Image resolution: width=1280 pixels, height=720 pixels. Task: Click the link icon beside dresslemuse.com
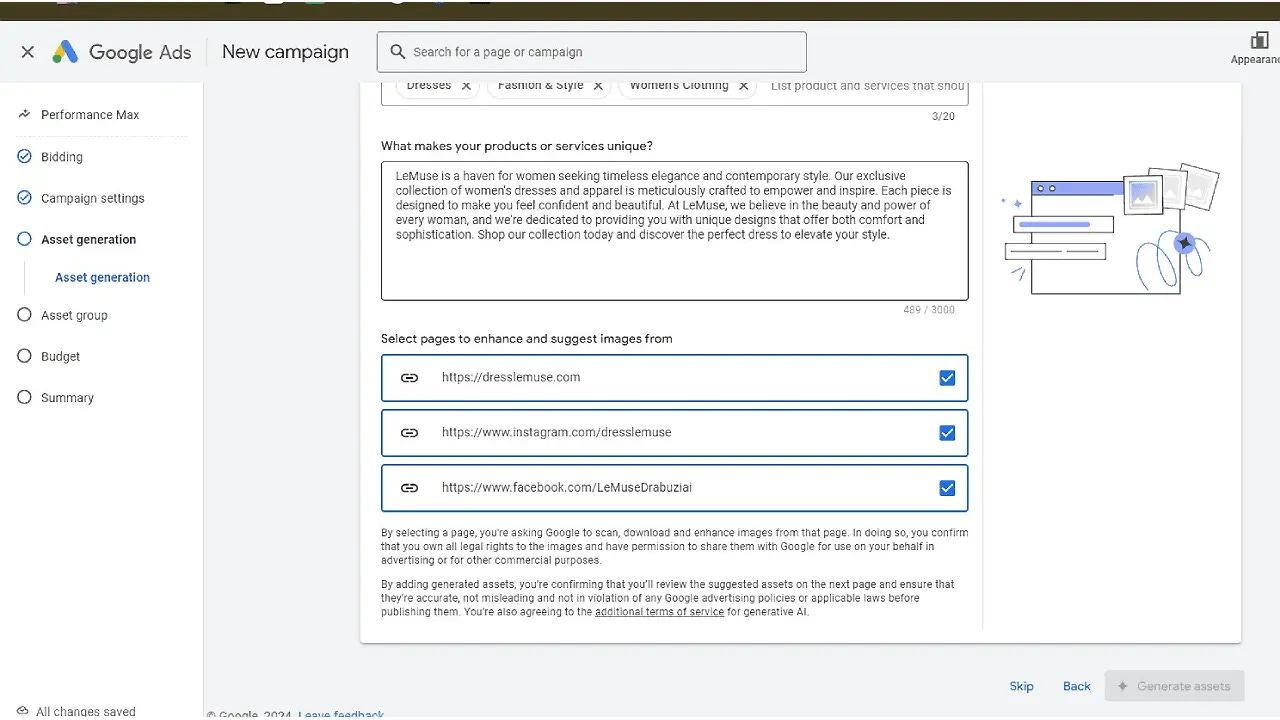[409, 378]
